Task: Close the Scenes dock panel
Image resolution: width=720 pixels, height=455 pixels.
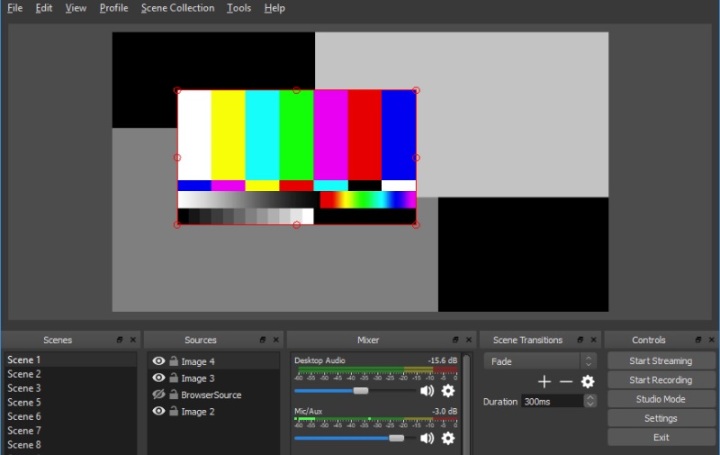Action: (x=133, y=340)
